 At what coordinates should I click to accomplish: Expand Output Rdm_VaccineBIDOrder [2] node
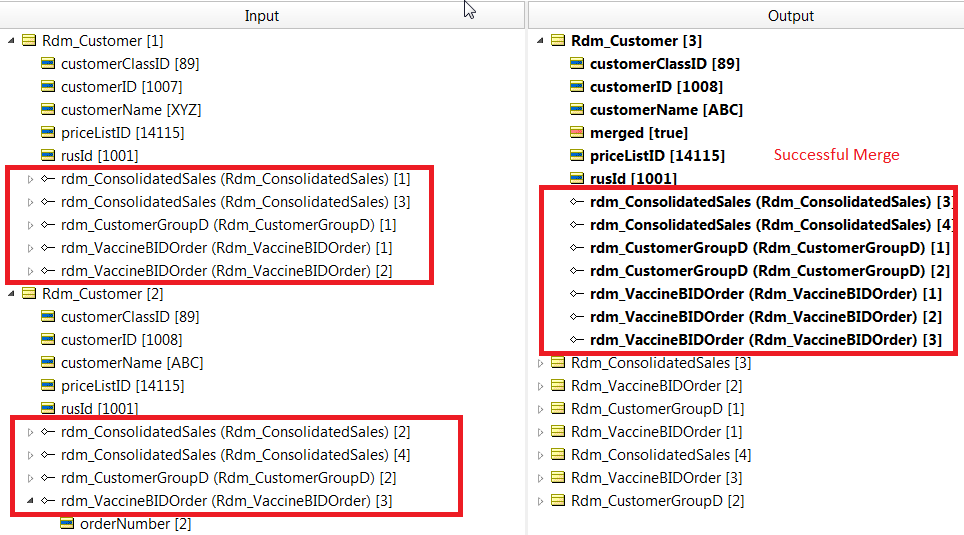click(x=540, y=386)
